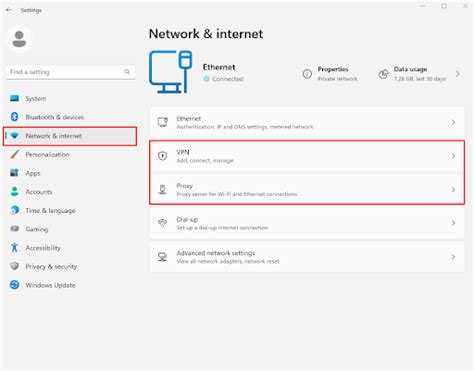474x371 pixels.
Task: Click the Find a setting field
Action: (70, 72)
